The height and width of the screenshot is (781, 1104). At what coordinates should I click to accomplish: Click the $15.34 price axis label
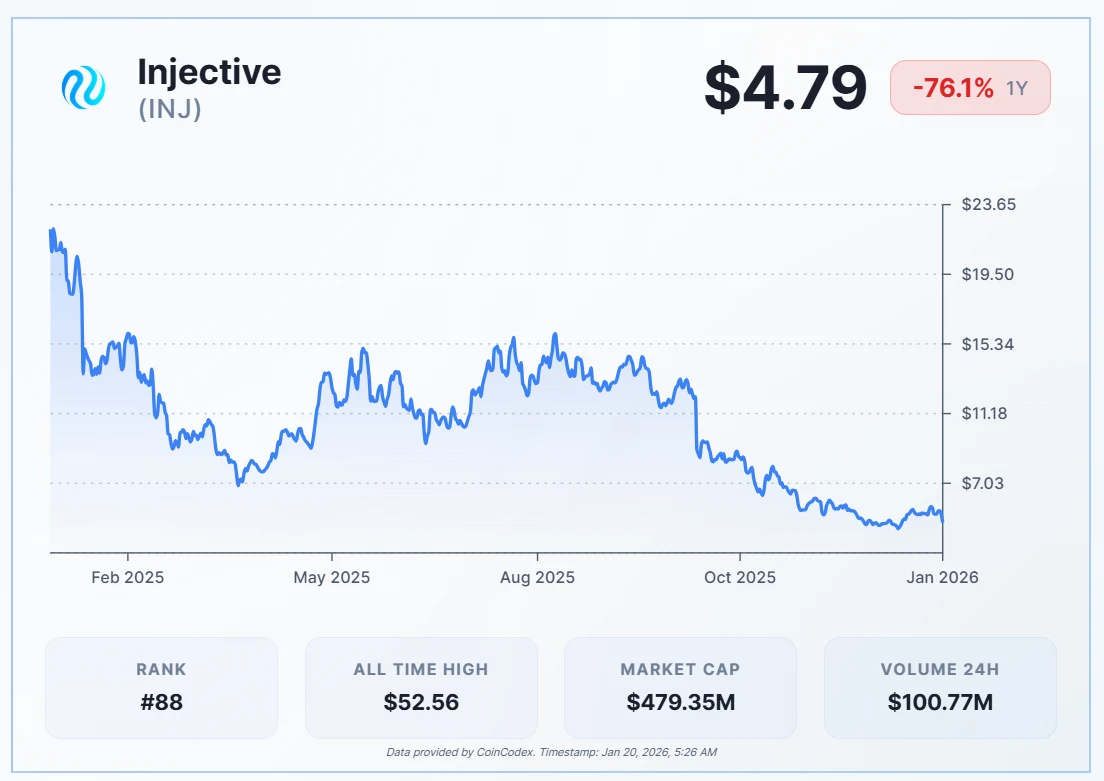988,344
